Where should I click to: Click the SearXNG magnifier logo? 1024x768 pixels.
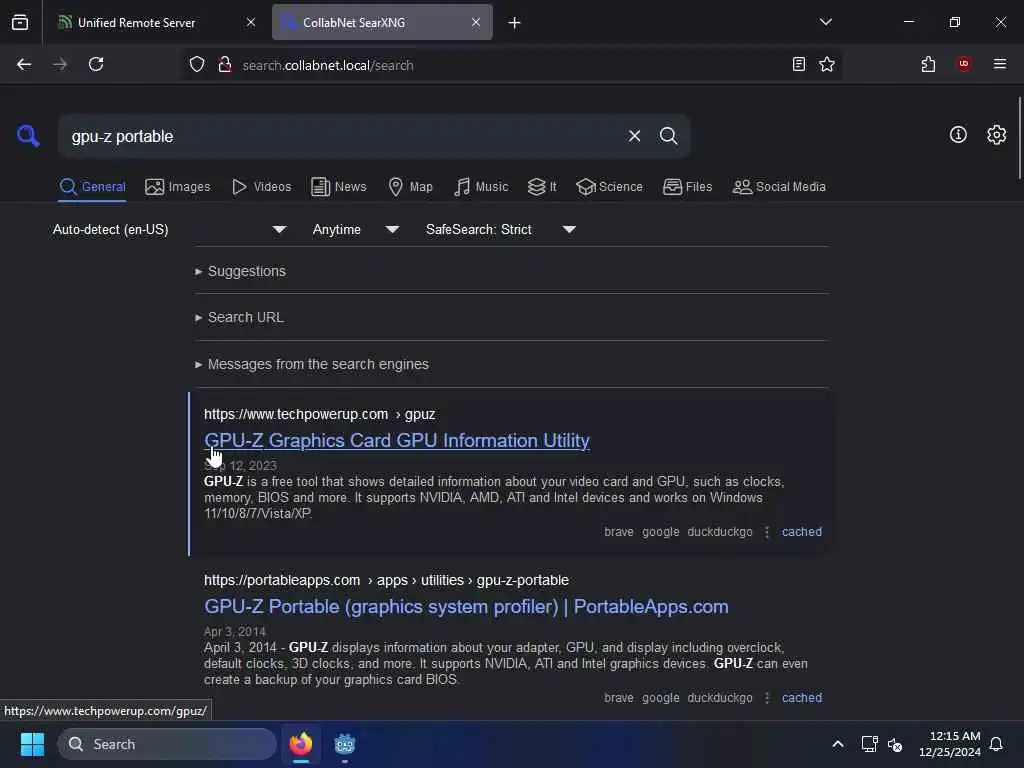click(28, 136)
